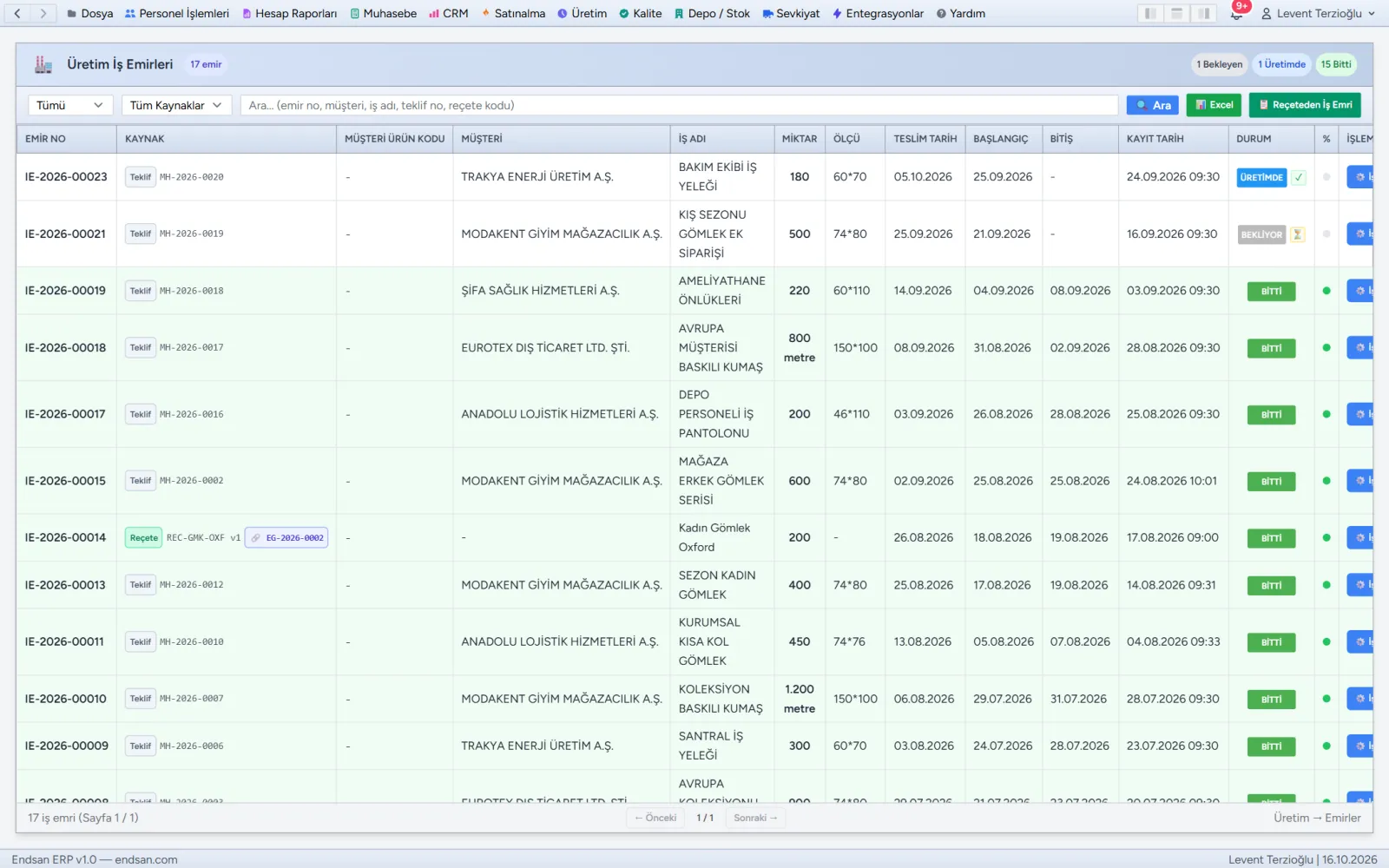Click the blue Ara search button

pyautogui.click(x=1153, y=105)
